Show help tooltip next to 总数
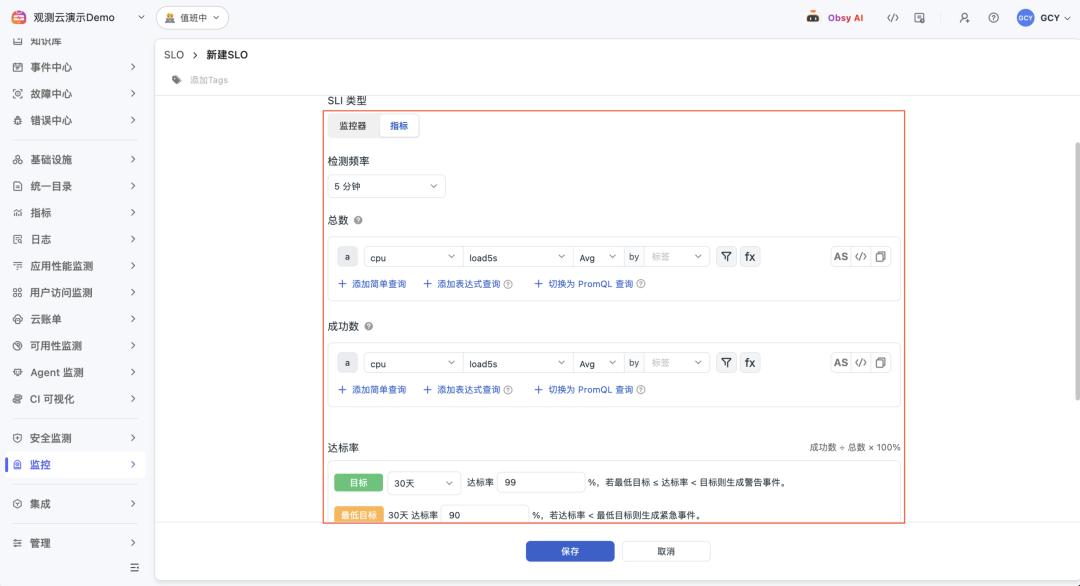This screenshot has height=586, width=1080. coord(358,220)
